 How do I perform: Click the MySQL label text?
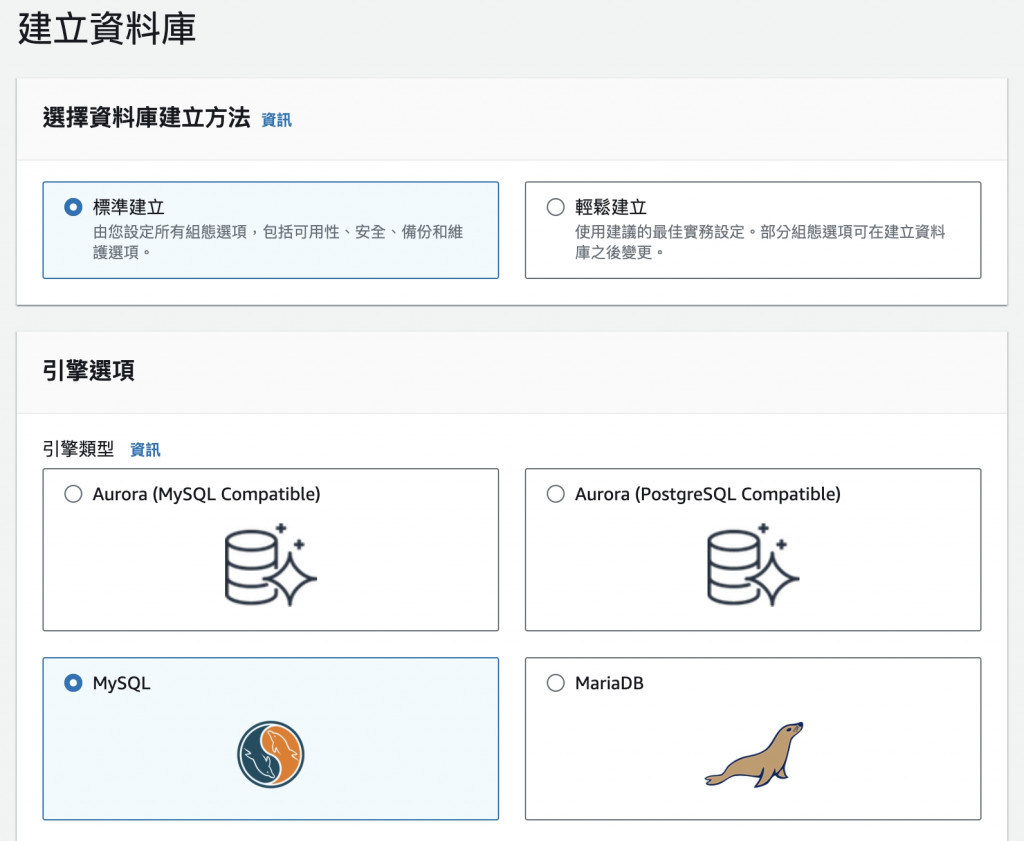(121, 684)
